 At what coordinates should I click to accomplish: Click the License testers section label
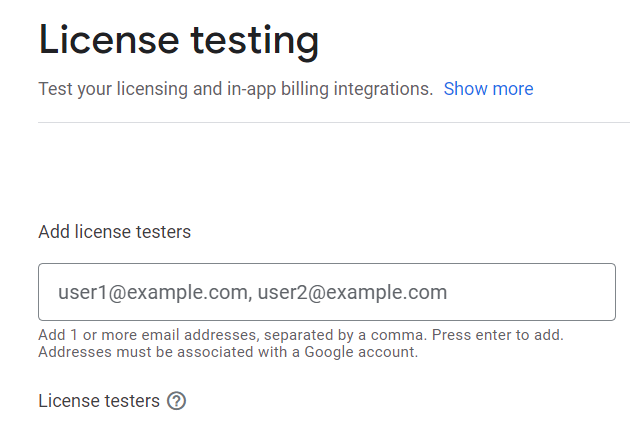tap(99, 401)
